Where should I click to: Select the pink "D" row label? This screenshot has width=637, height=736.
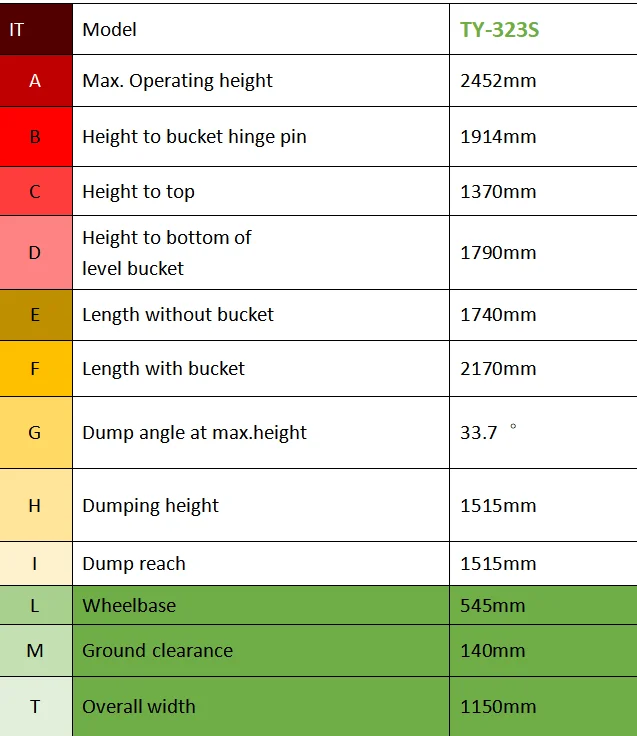pyautogui.click(x=35, y=253)
